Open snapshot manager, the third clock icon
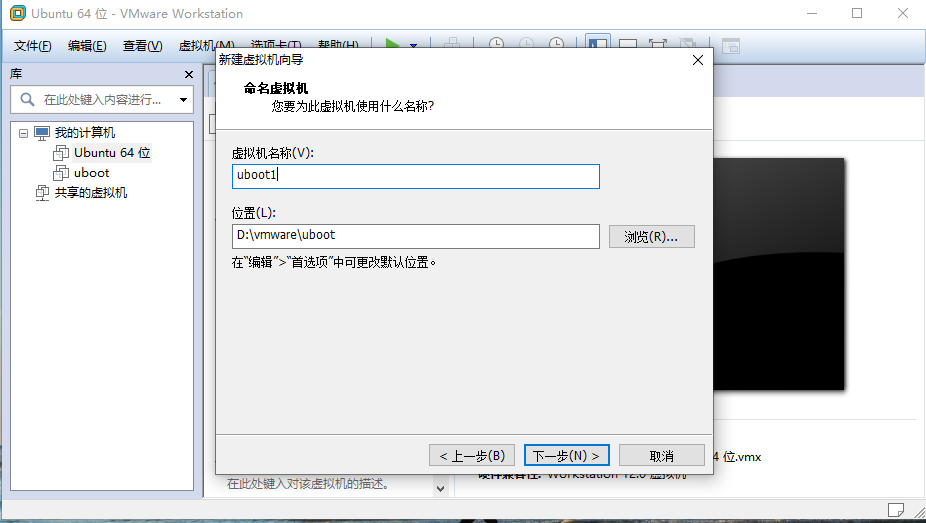Viewport: 926px width, 523px height. [556, 44]
